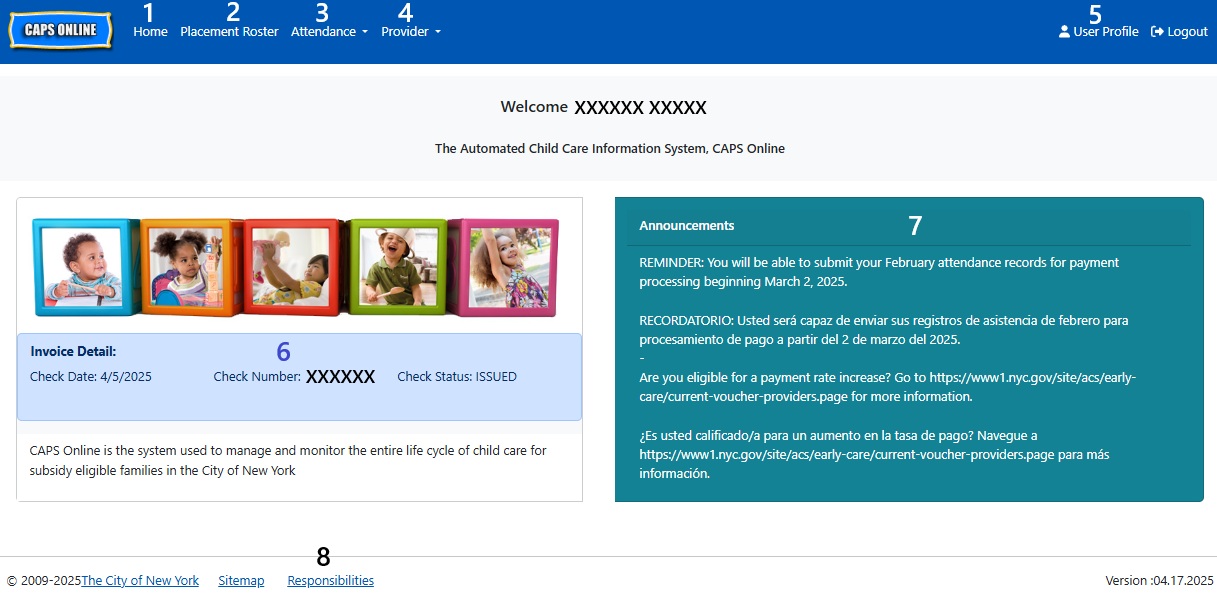This screenshot has height=599, width=1217.
Task: Click the User Profile person icon
Action: click(x=1064, y=32)
